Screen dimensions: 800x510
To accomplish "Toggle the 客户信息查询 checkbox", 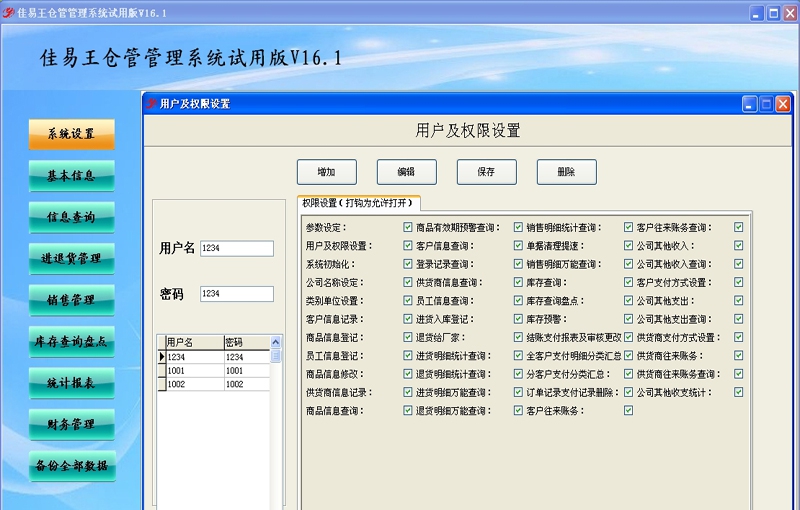I will 518,245.
